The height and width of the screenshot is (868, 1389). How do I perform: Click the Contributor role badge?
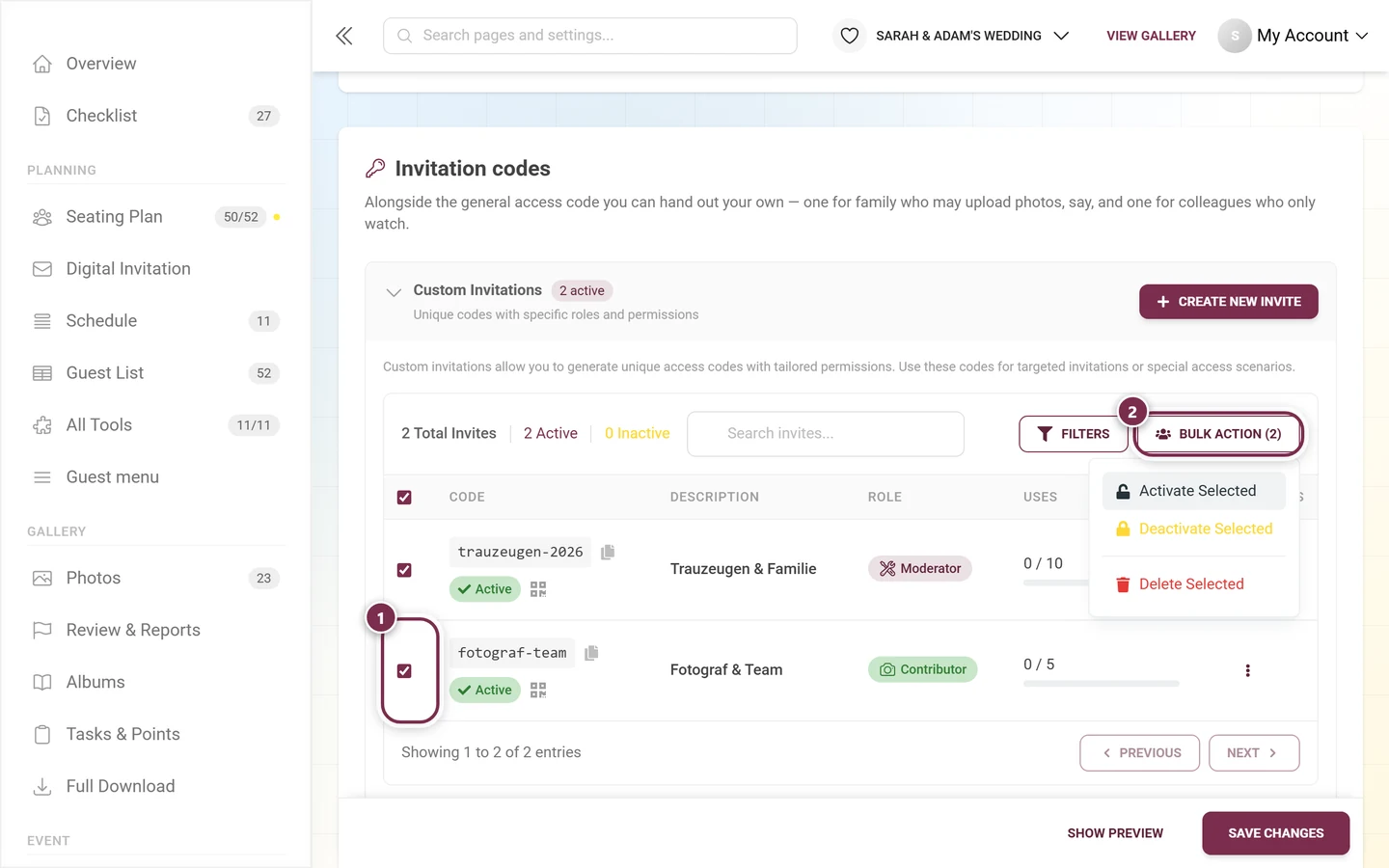coord(923,669)
